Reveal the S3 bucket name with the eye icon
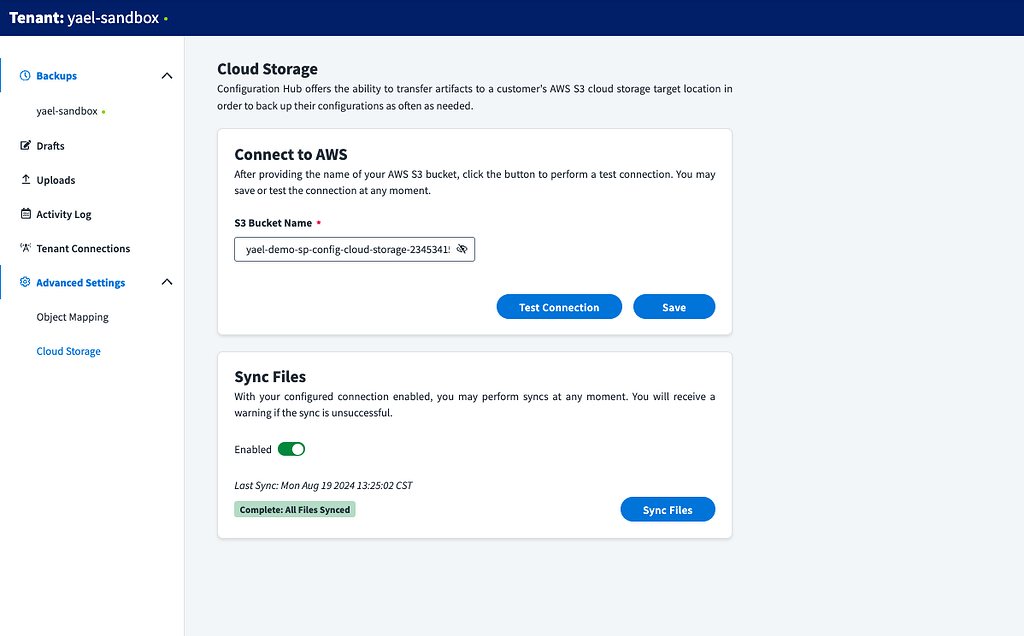 point(461,249)
